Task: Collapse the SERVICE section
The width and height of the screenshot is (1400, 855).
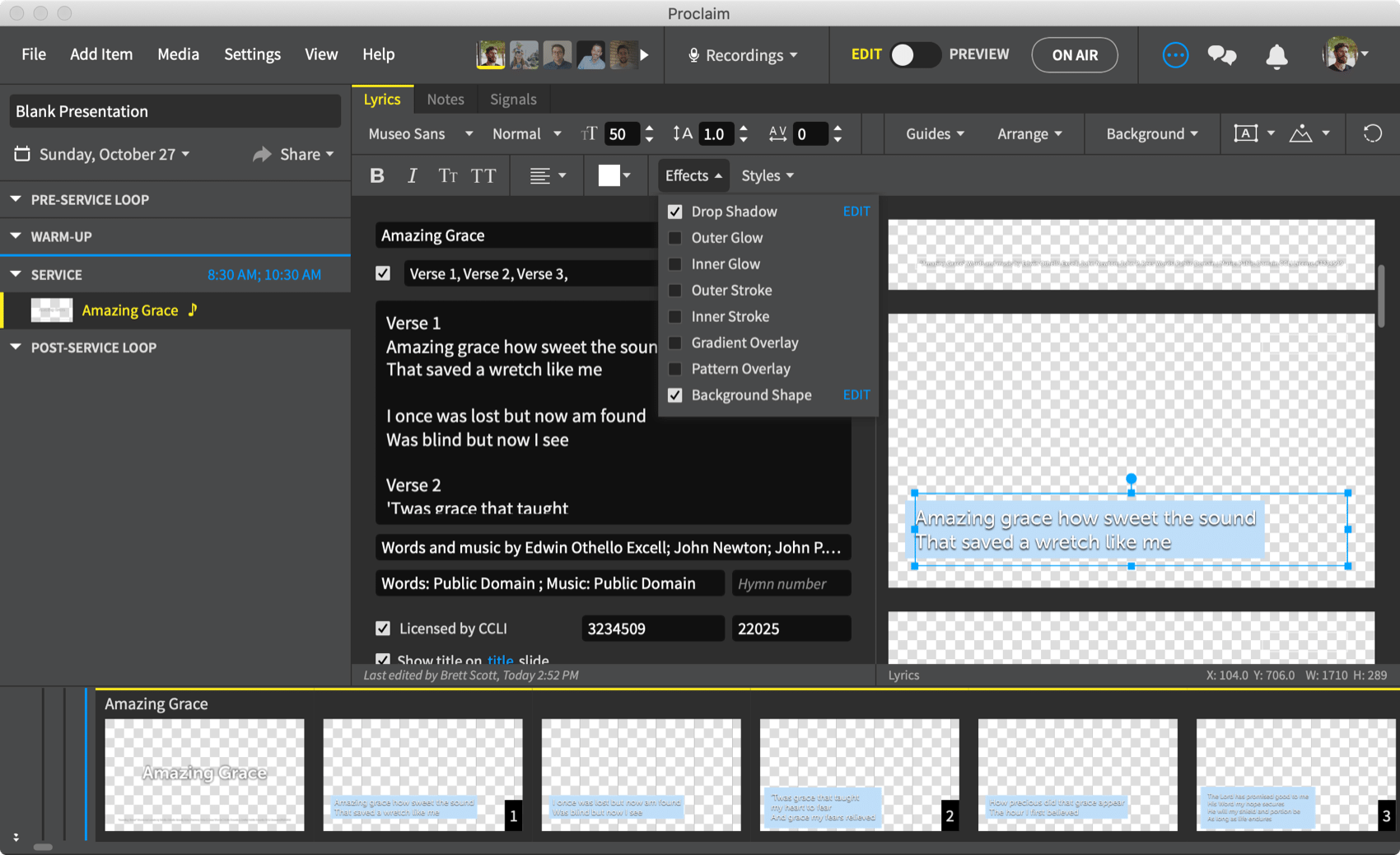Action: click(16, 274)
